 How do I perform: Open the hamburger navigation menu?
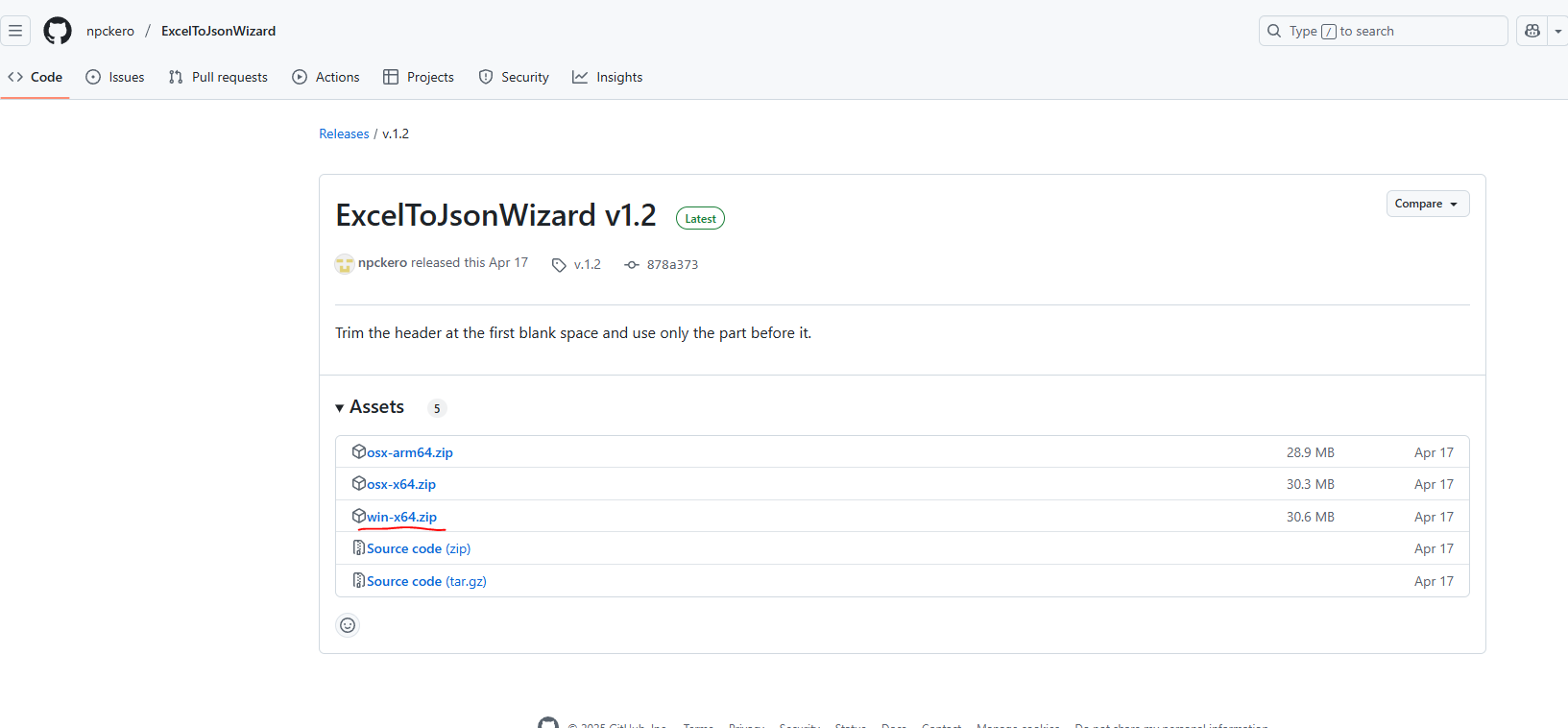pyautogui.click(x=15, y=31)
